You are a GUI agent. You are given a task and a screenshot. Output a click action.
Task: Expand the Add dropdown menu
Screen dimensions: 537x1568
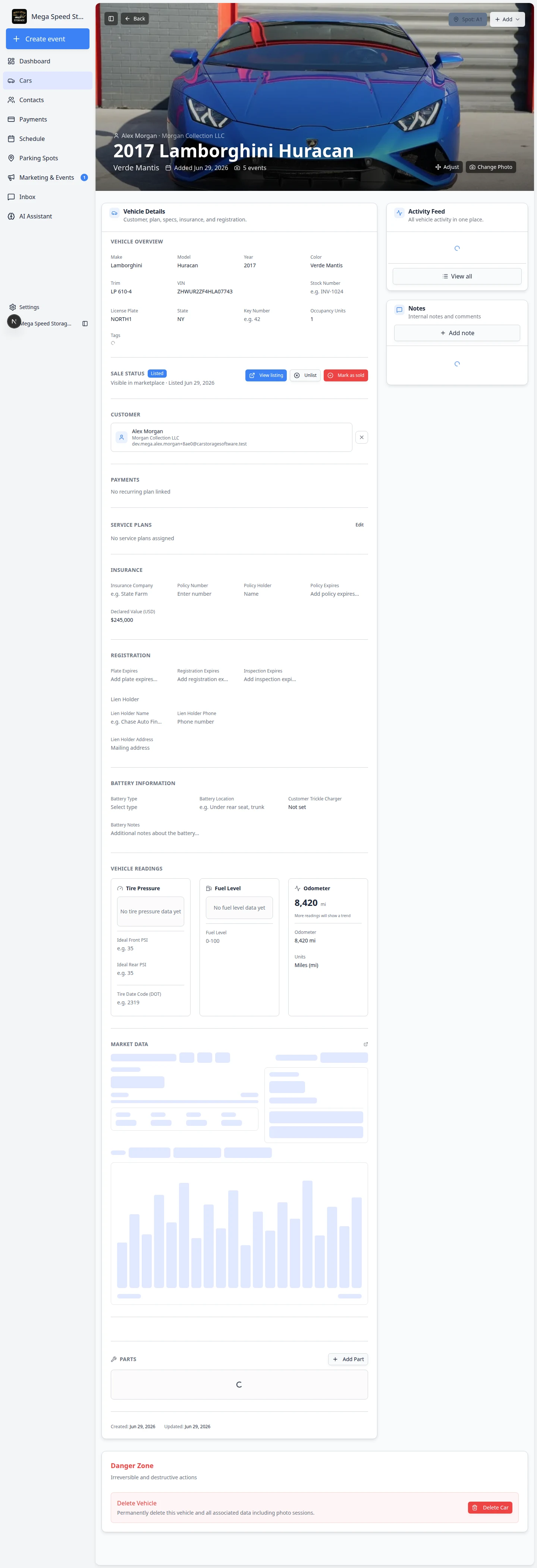point(507,19)
